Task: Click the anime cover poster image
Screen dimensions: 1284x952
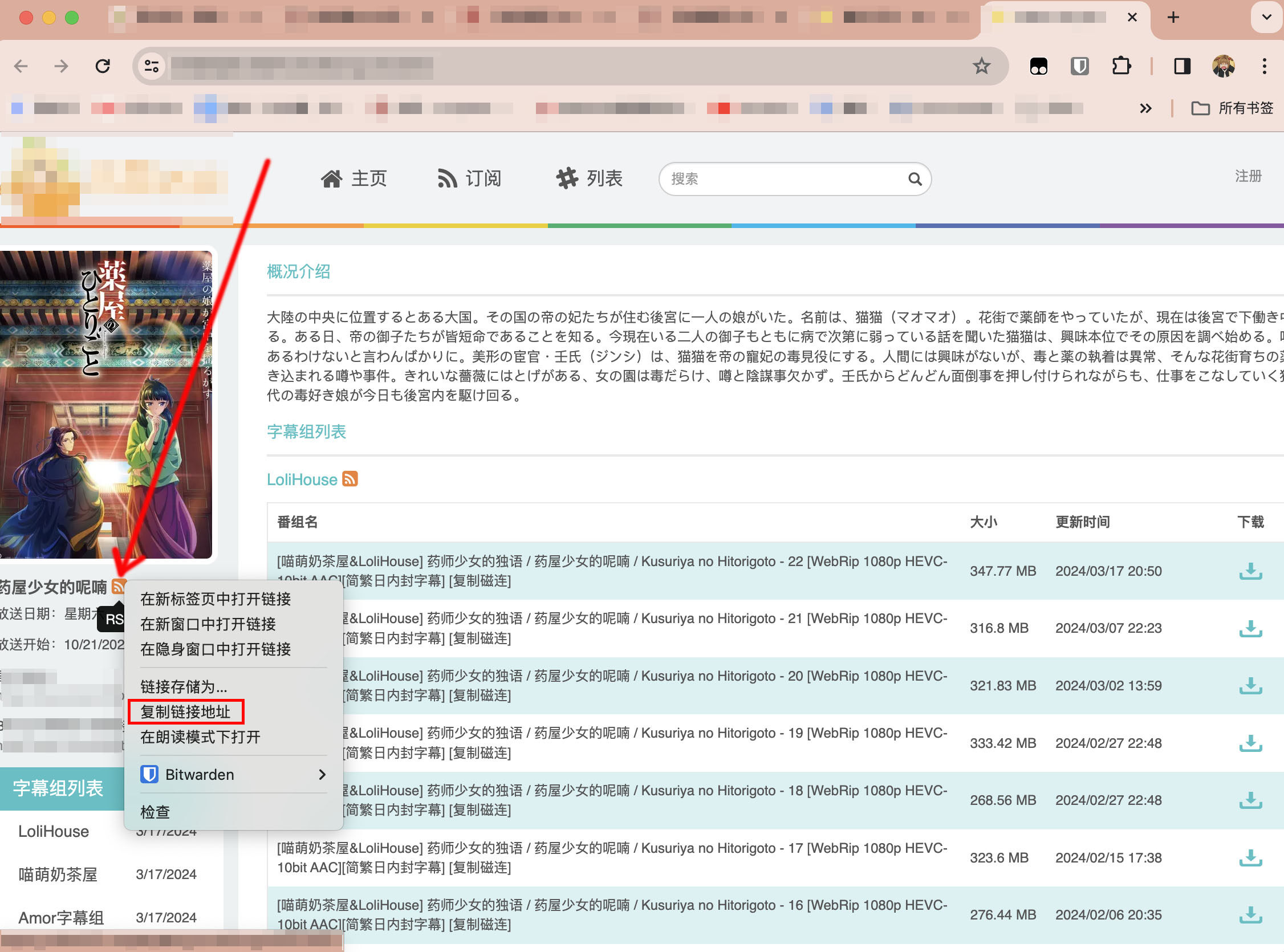Action: click(106, 405)
